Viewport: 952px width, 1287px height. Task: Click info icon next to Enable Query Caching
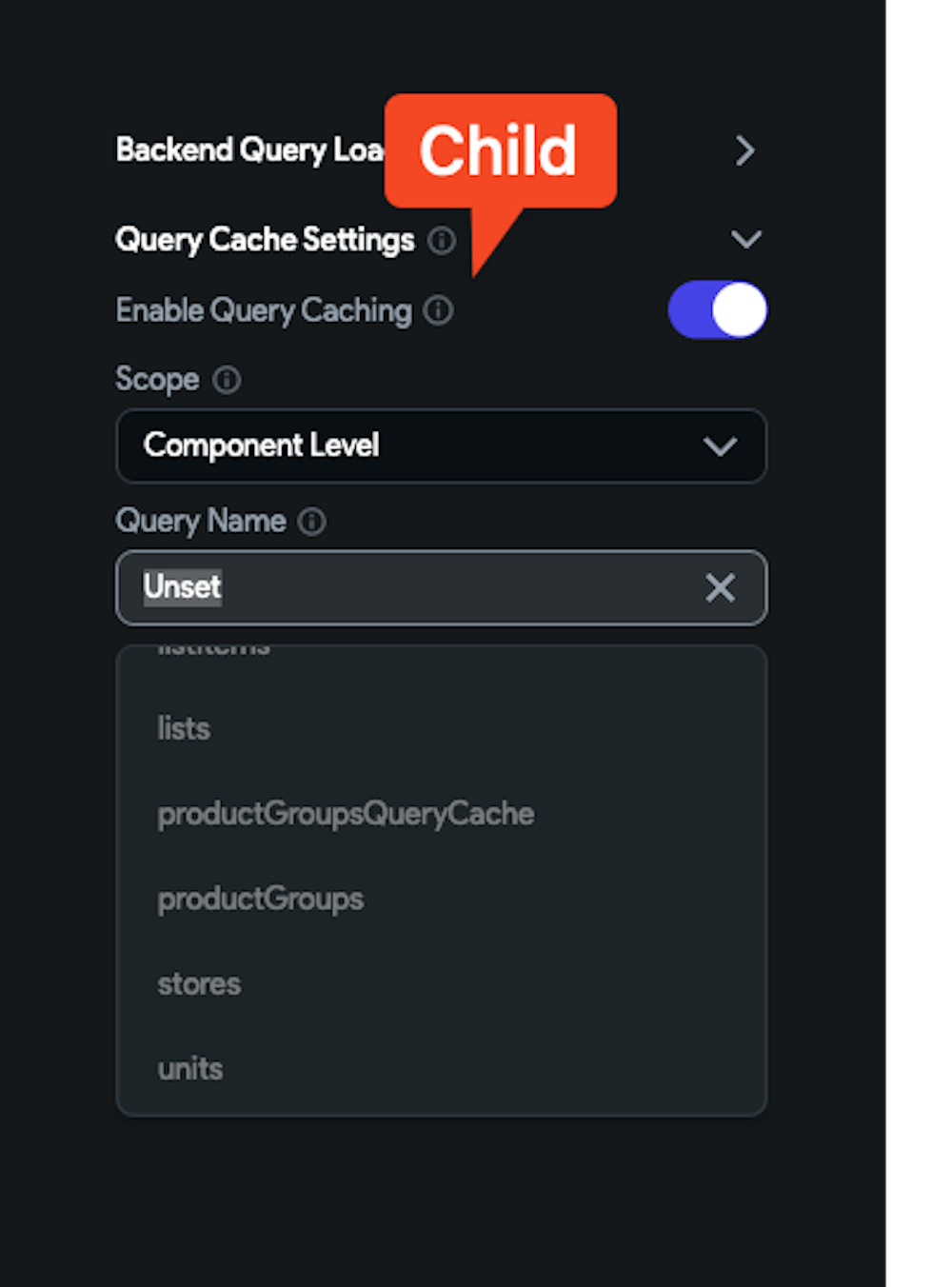438,310
